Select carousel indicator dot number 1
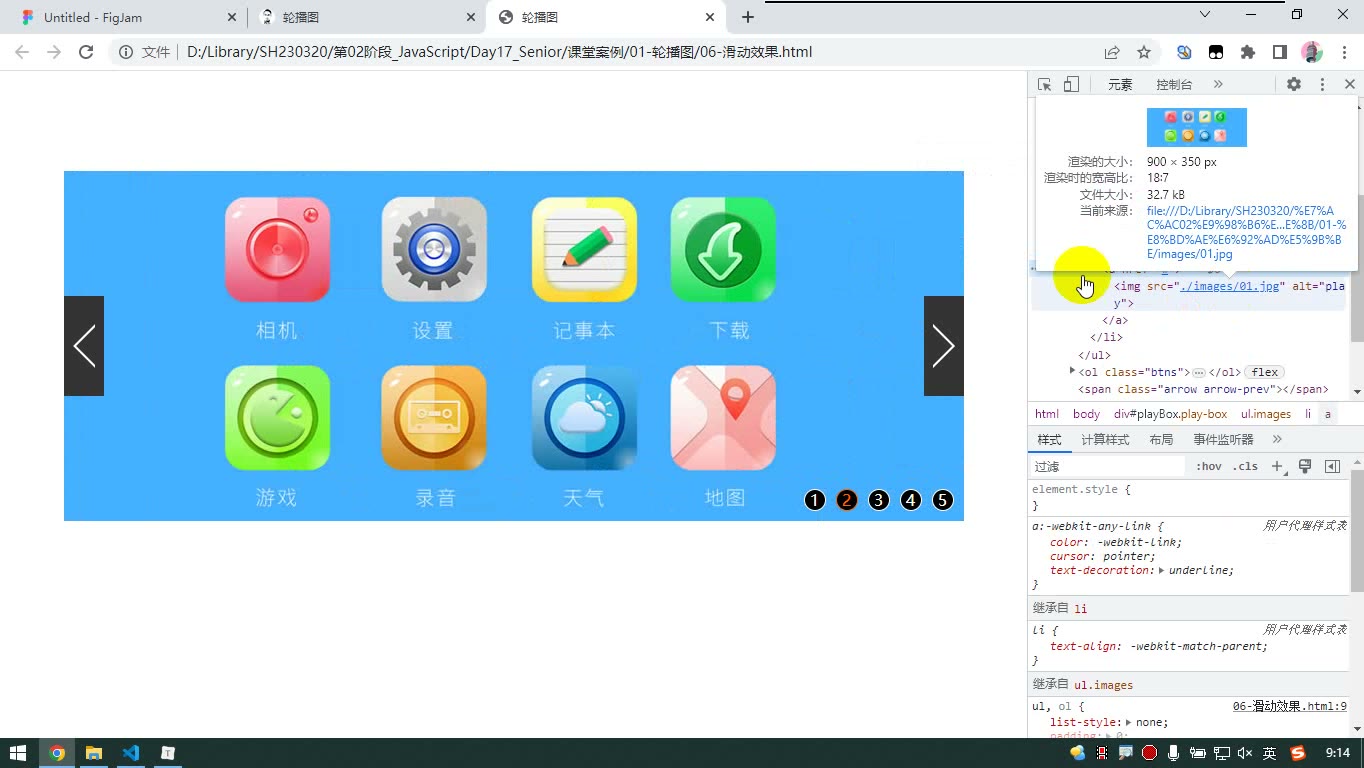This screenshot has height=768, width=1364. pos(815,500)
